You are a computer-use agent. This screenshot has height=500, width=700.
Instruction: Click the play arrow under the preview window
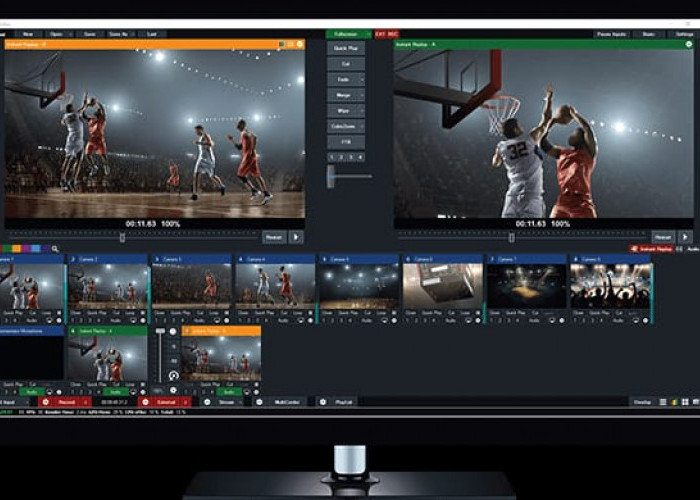pos(296,237)
